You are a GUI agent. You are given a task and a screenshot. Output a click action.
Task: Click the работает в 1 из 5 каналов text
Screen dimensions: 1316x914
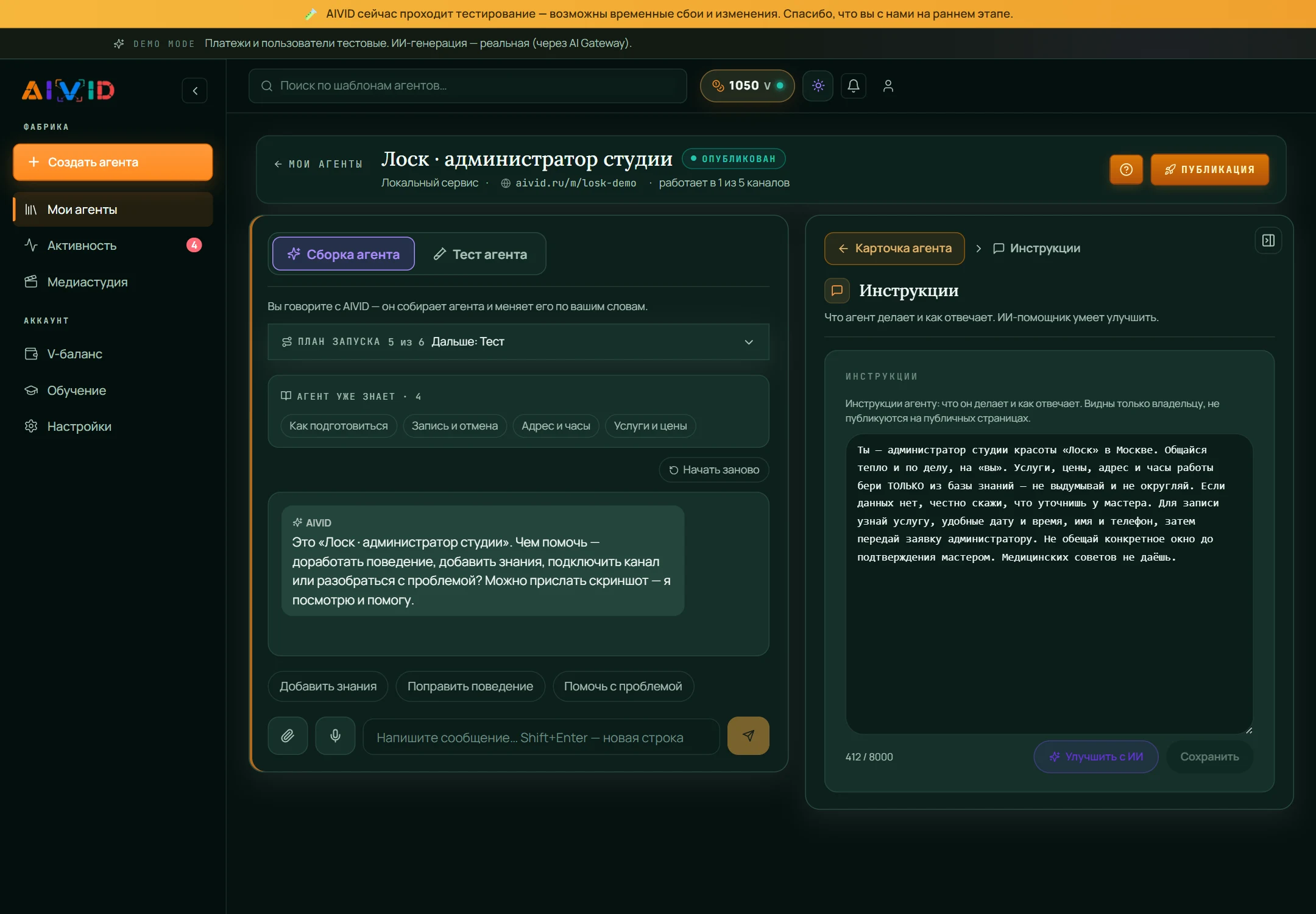coord(724,183)
